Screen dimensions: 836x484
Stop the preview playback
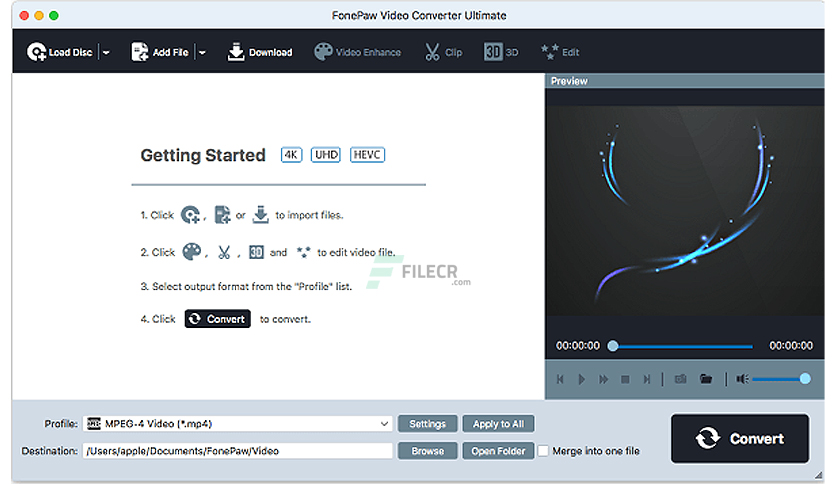click(625, 379)
